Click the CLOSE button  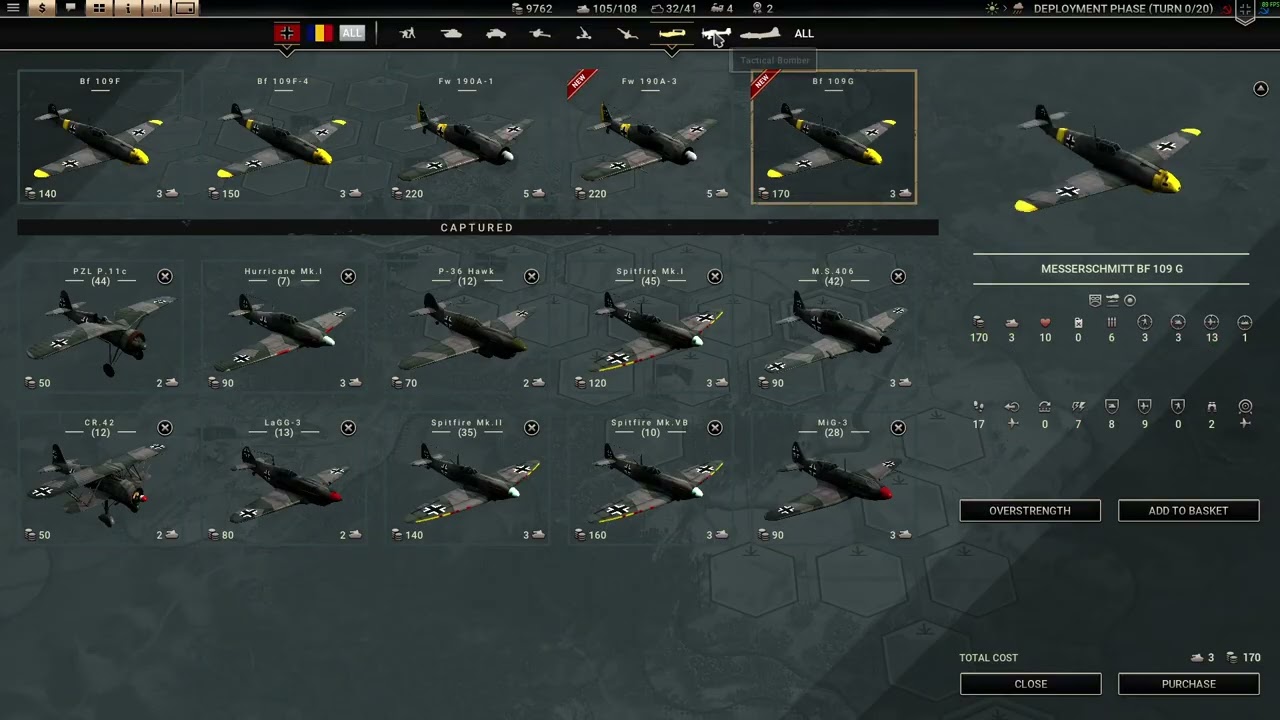tap(1030, 684)
